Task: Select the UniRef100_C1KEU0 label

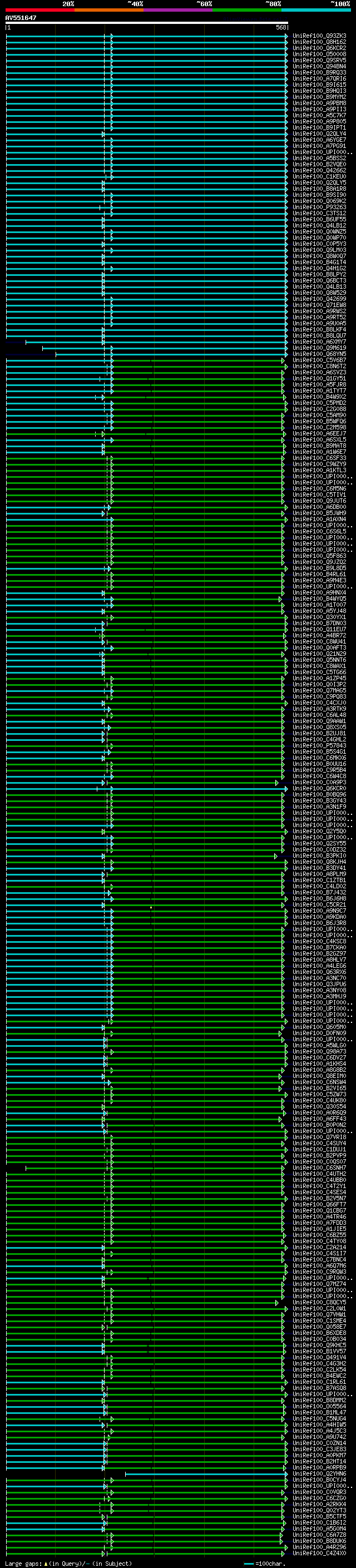Action: click(319, 176)
